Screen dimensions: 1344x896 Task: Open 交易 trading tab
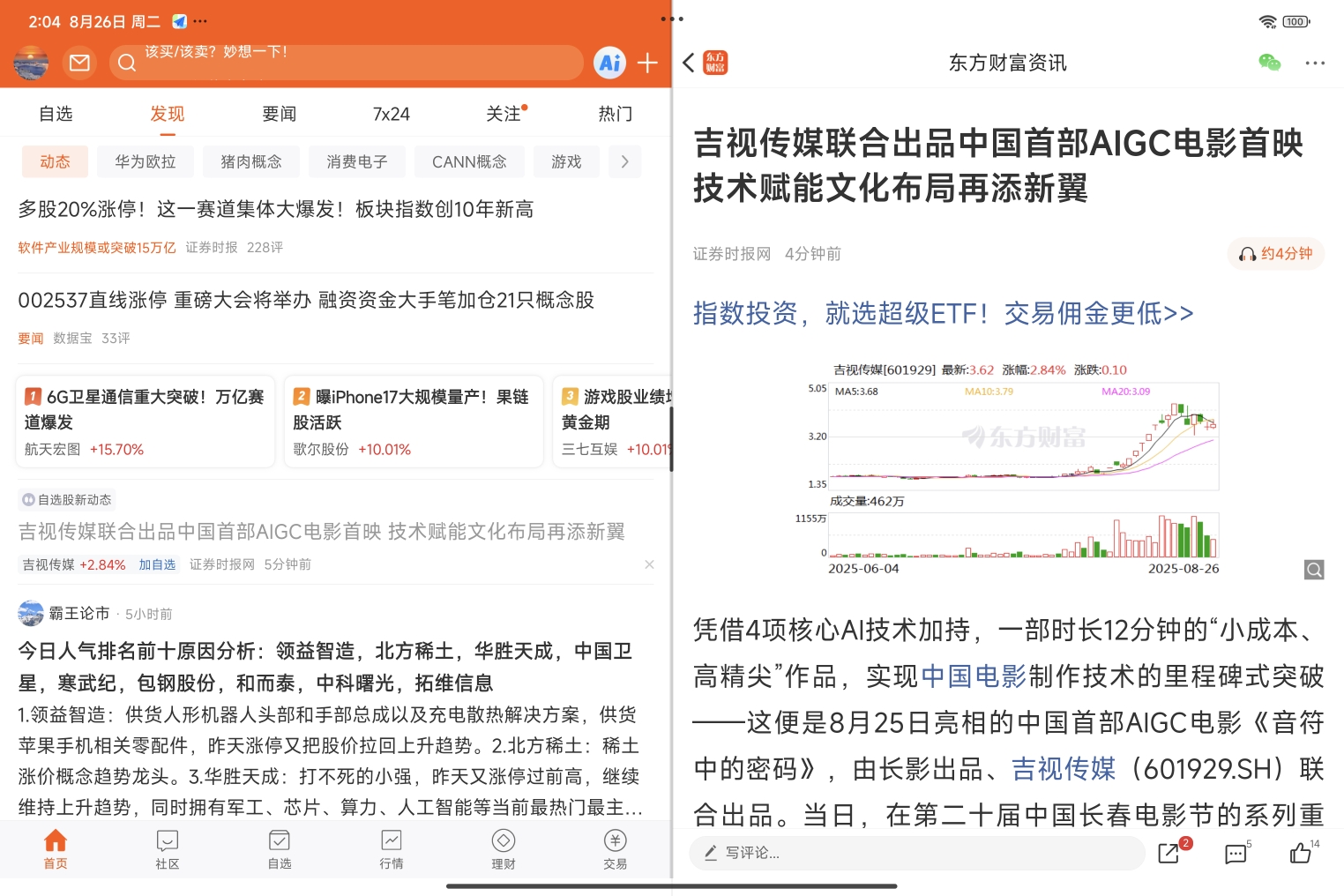coord(616,849)
